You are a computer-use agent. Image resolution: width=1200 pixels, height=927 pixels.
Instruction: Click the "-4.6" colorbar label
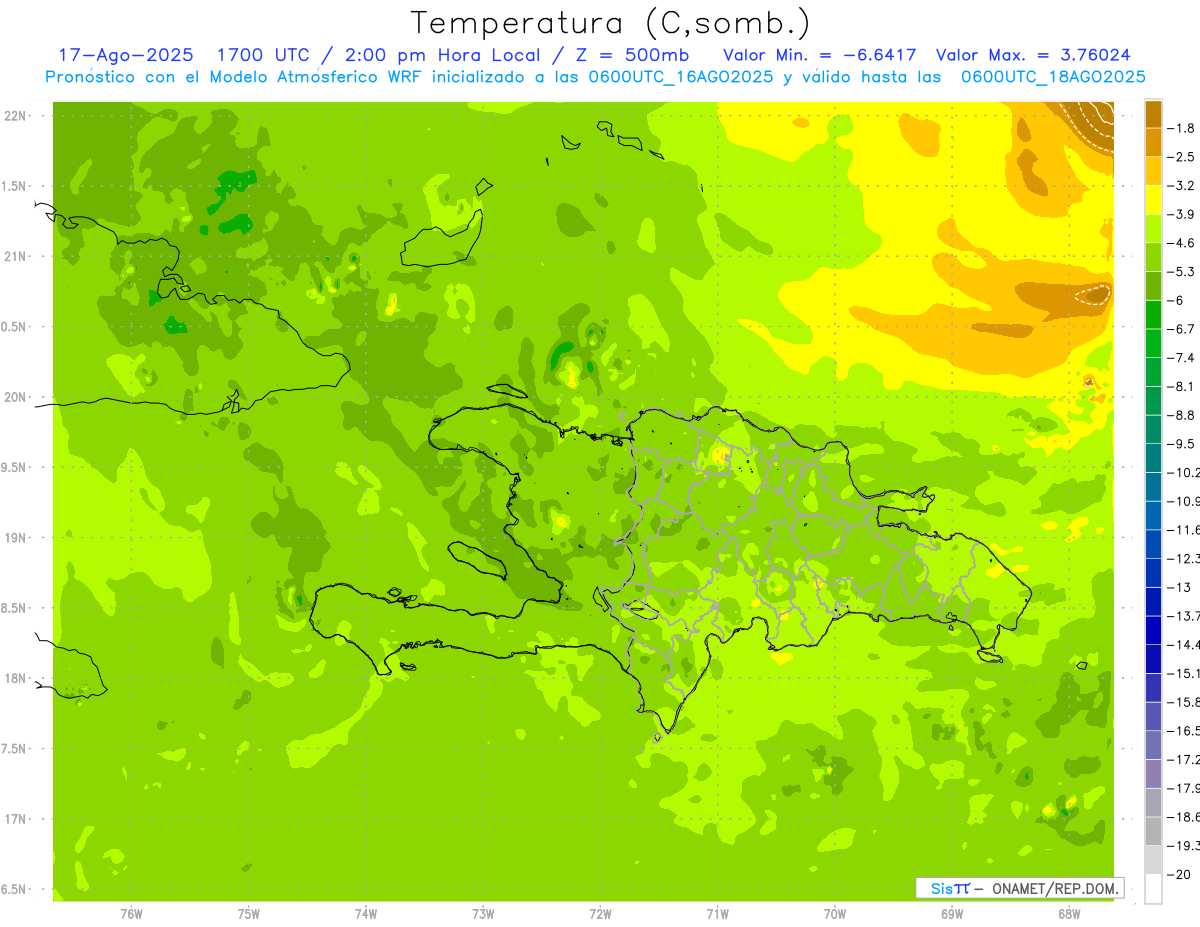tap(1183, 243)
